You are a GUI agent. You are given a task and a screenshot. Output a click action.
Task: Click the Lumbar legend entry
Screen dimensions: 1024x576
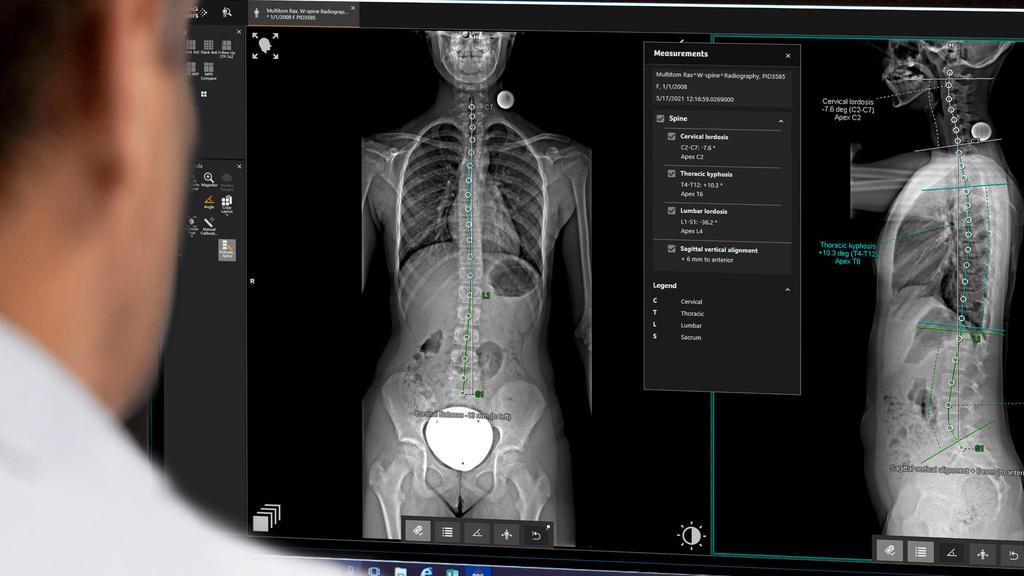pos(691,325)
